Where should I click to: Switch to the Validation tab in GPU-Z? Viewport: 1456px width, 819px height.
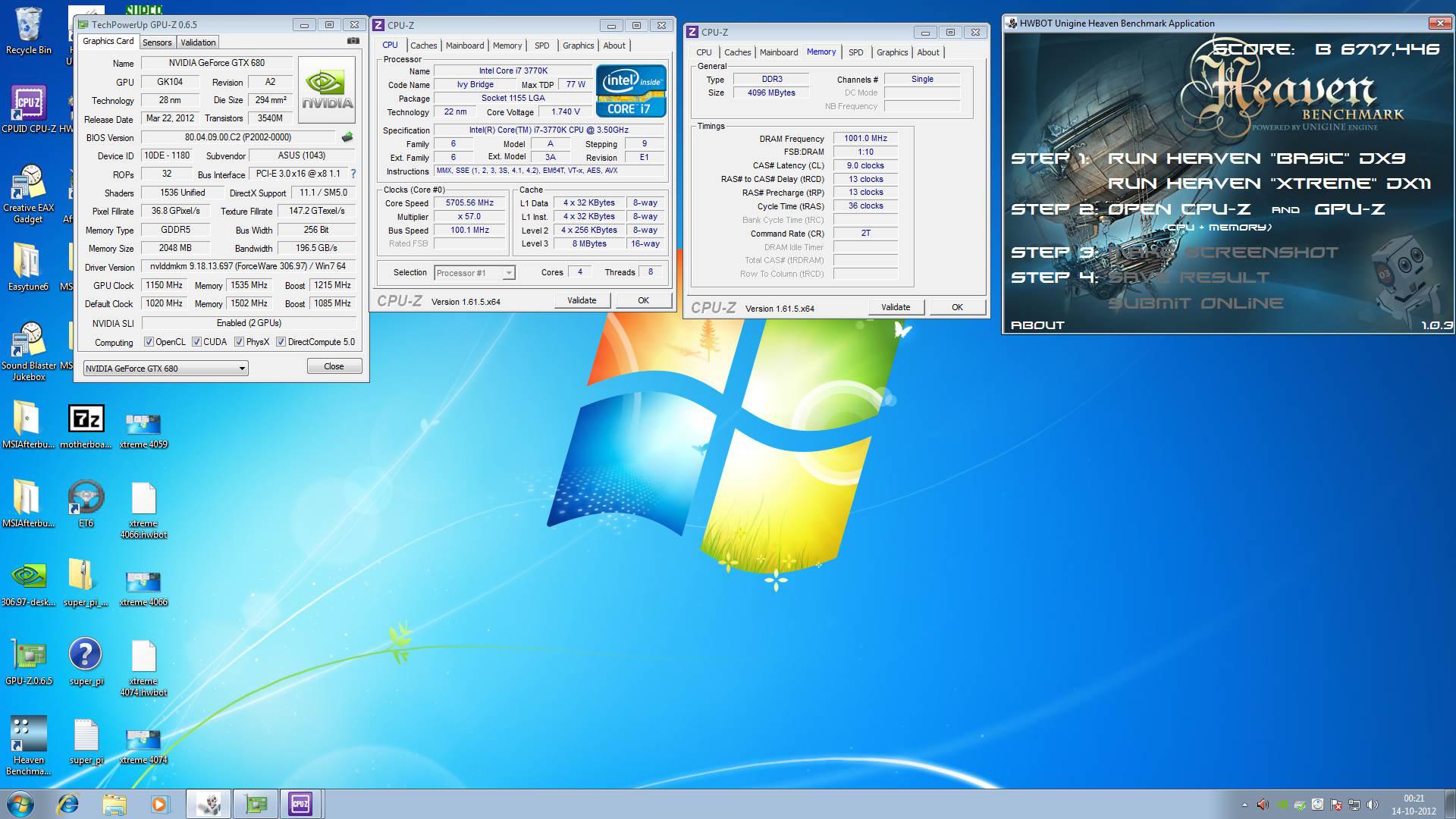tap(198, 42)
